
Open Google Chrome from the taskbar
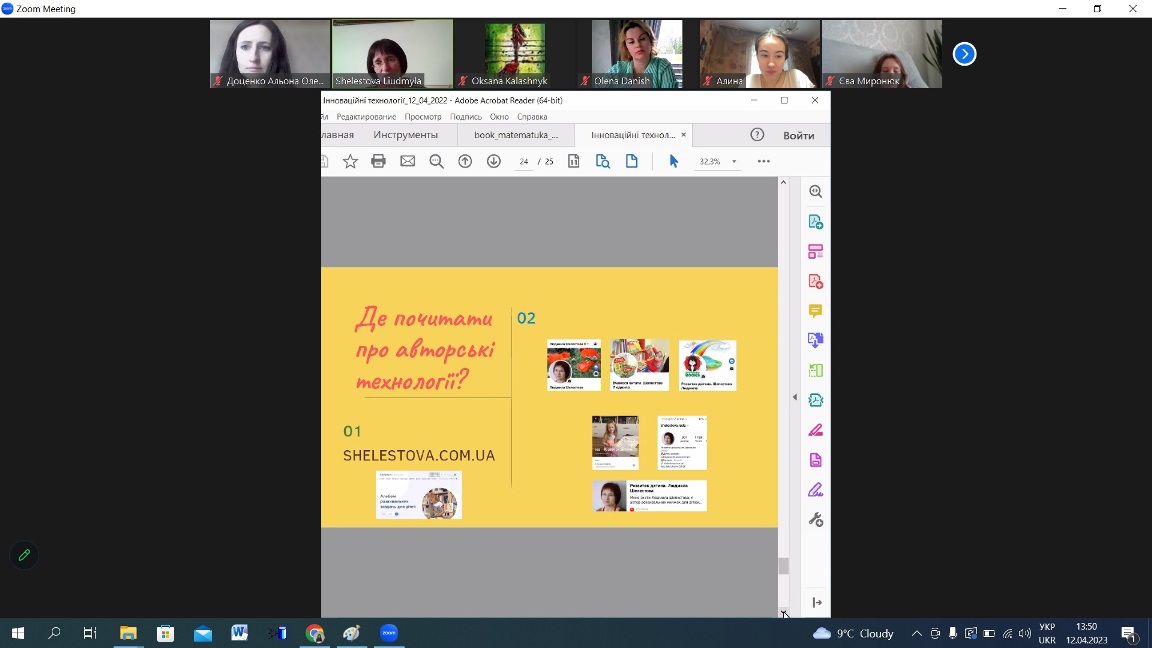tap(315, 633)
